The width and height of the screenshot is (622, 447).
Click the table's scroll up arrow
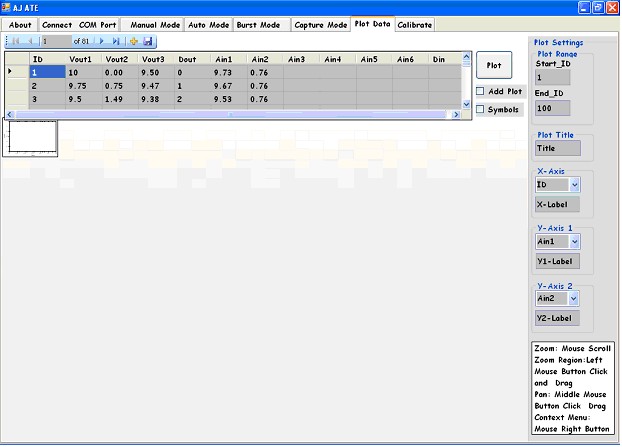pyautogui.click(x=466, y=57)
